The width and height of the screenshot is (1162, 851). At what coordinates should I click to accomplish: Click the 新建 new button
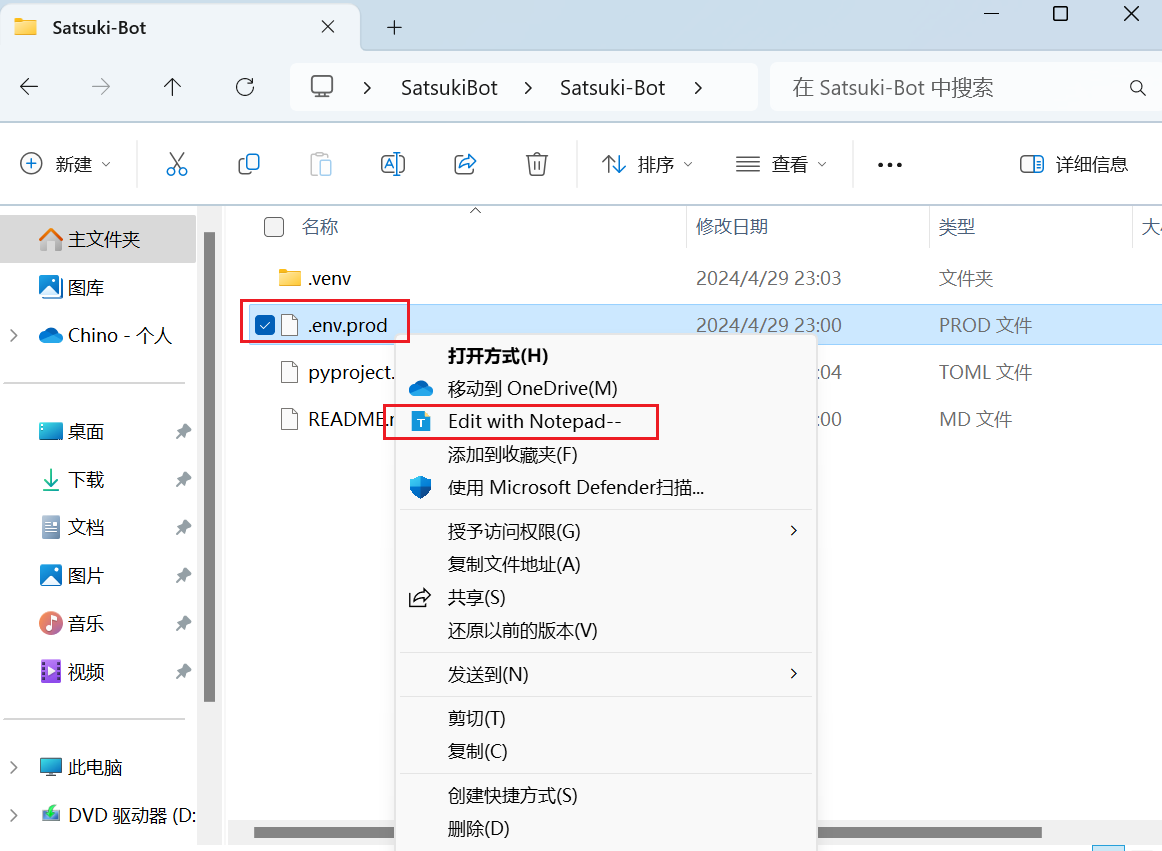tap(65, 164)
